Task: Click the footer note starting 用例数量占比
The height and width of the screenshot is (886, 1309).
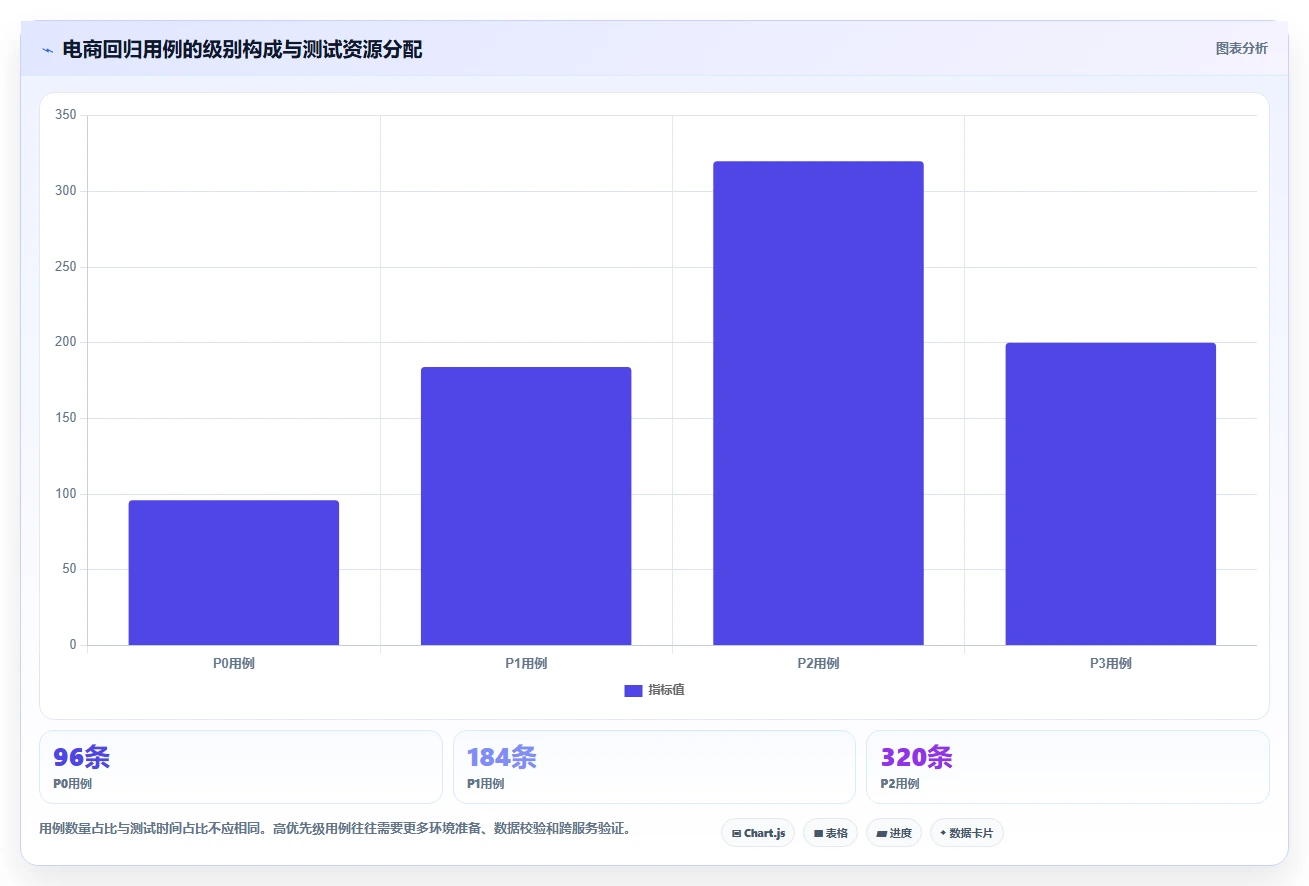Action: click(x=334, y=829)
